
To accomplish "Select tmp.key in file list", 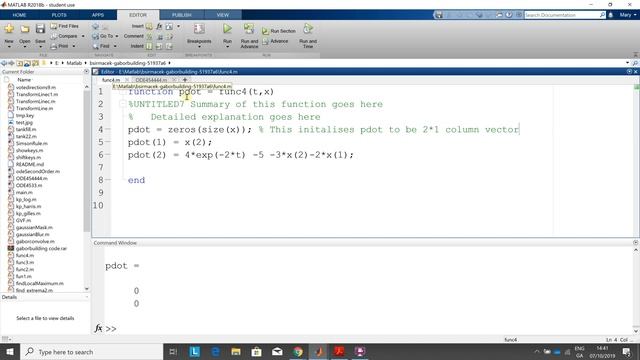I will [24, 116].
